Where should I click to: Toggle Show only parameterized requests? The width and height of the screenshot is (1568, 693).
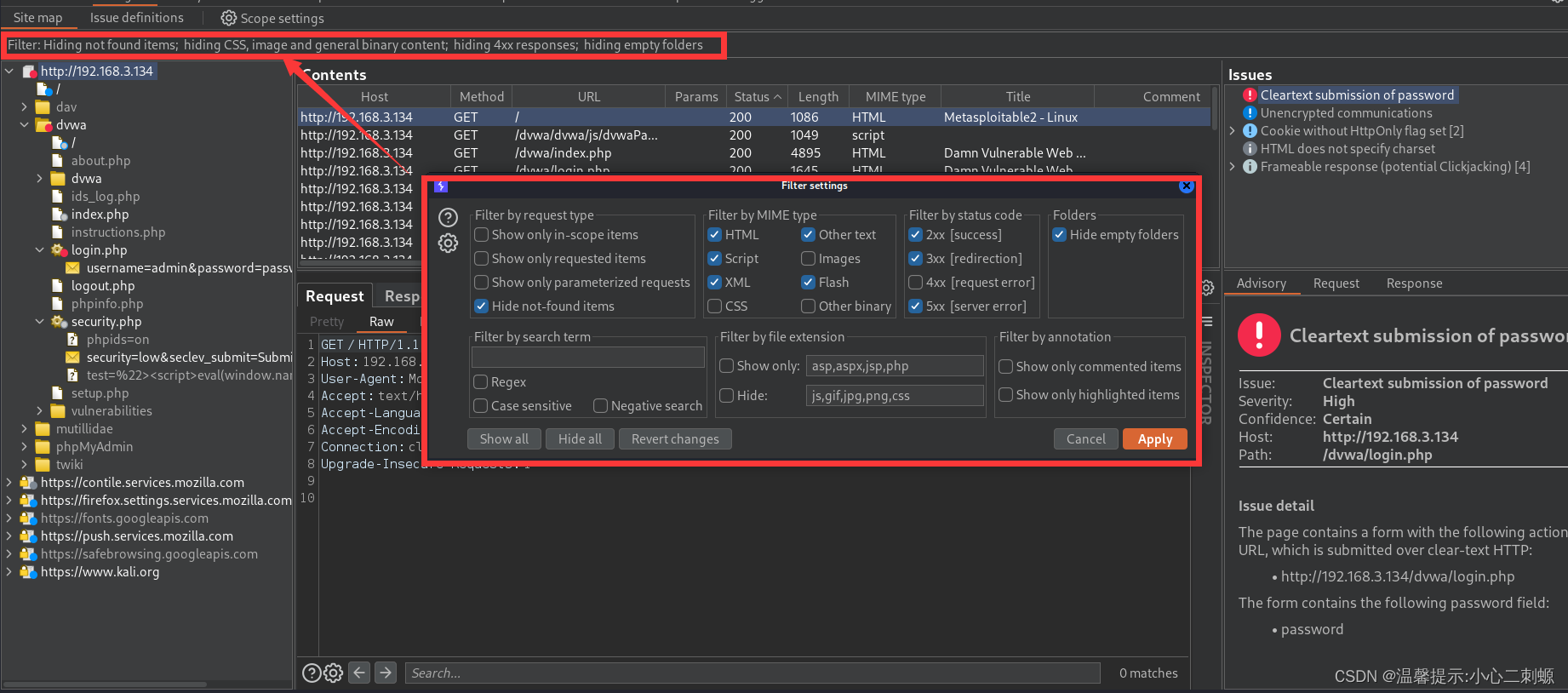482,283
